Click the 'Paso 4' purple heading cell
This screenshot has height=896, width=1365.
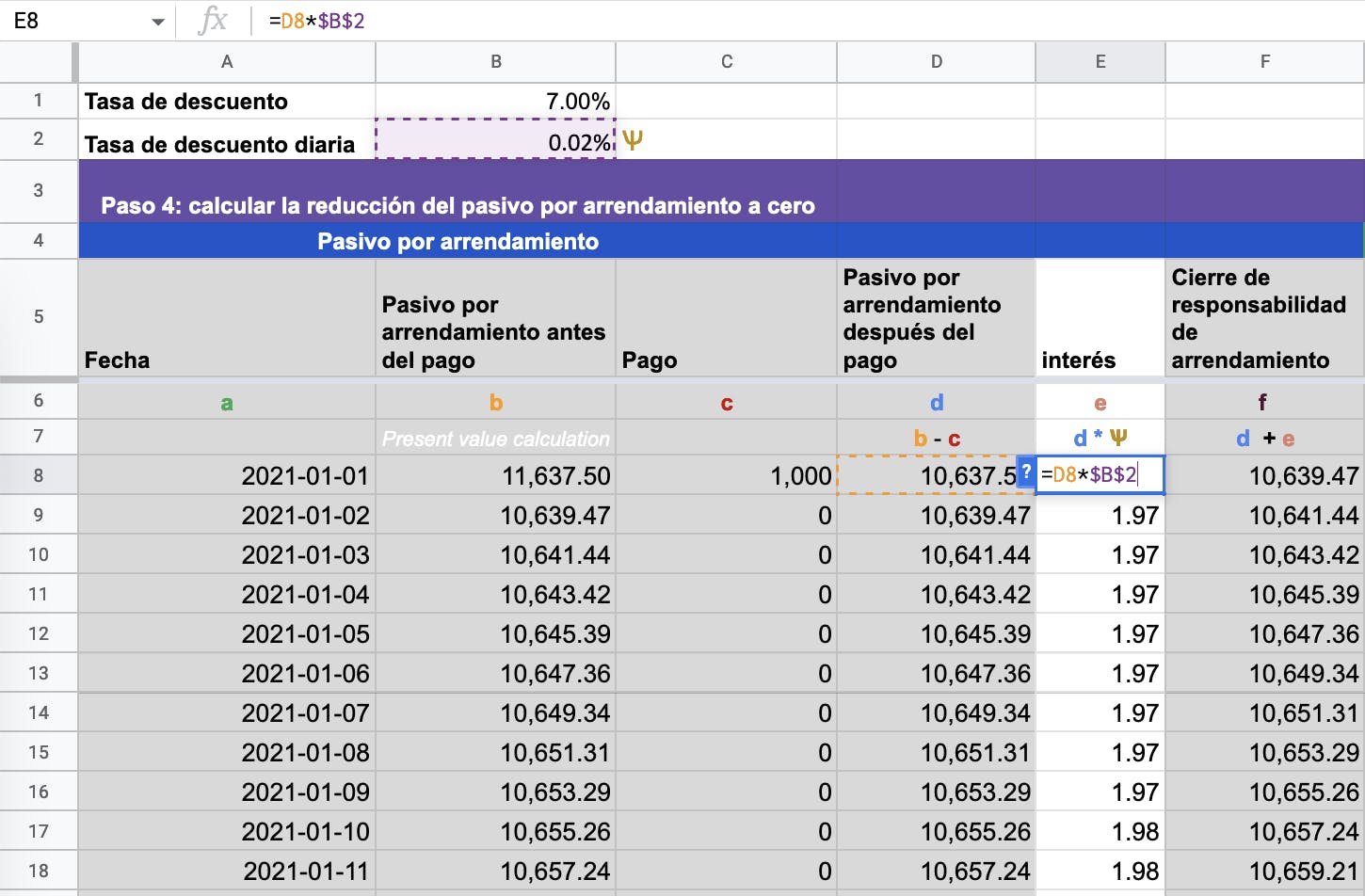458,191
